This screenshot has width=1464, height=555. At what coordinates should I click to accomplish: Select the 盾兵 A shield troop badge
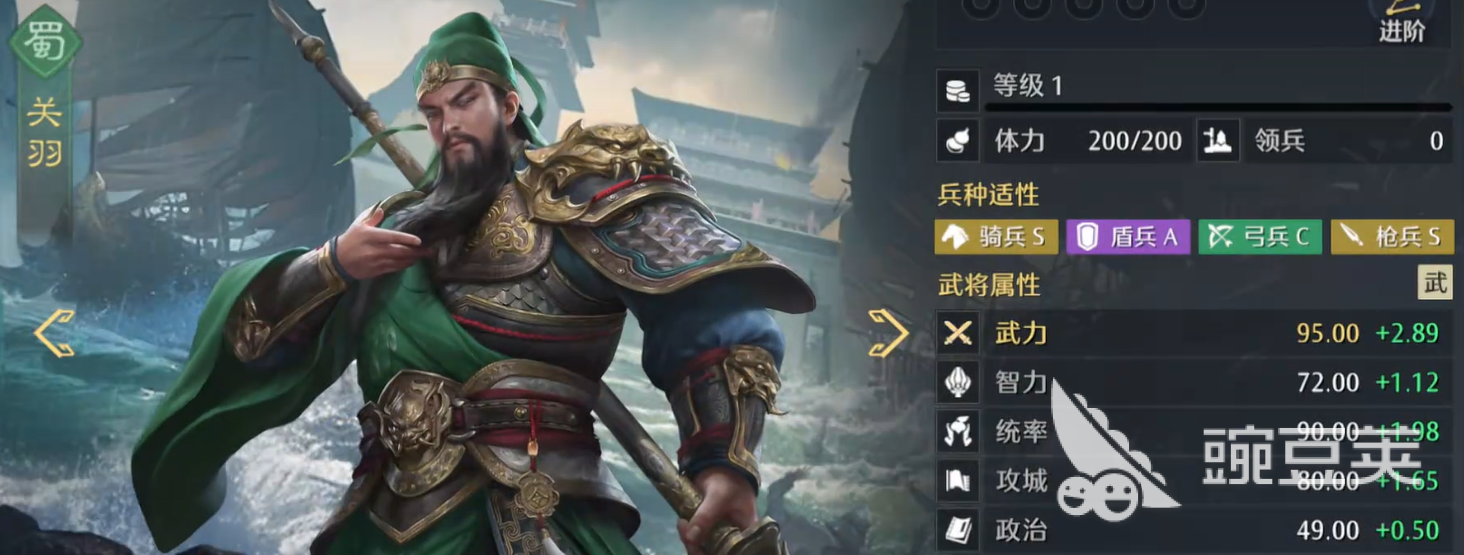[x=1128, y=237]
